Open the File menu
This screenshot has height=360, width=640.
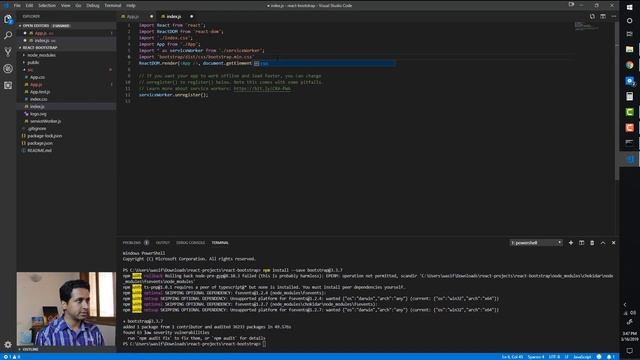[x=17, y=6]
